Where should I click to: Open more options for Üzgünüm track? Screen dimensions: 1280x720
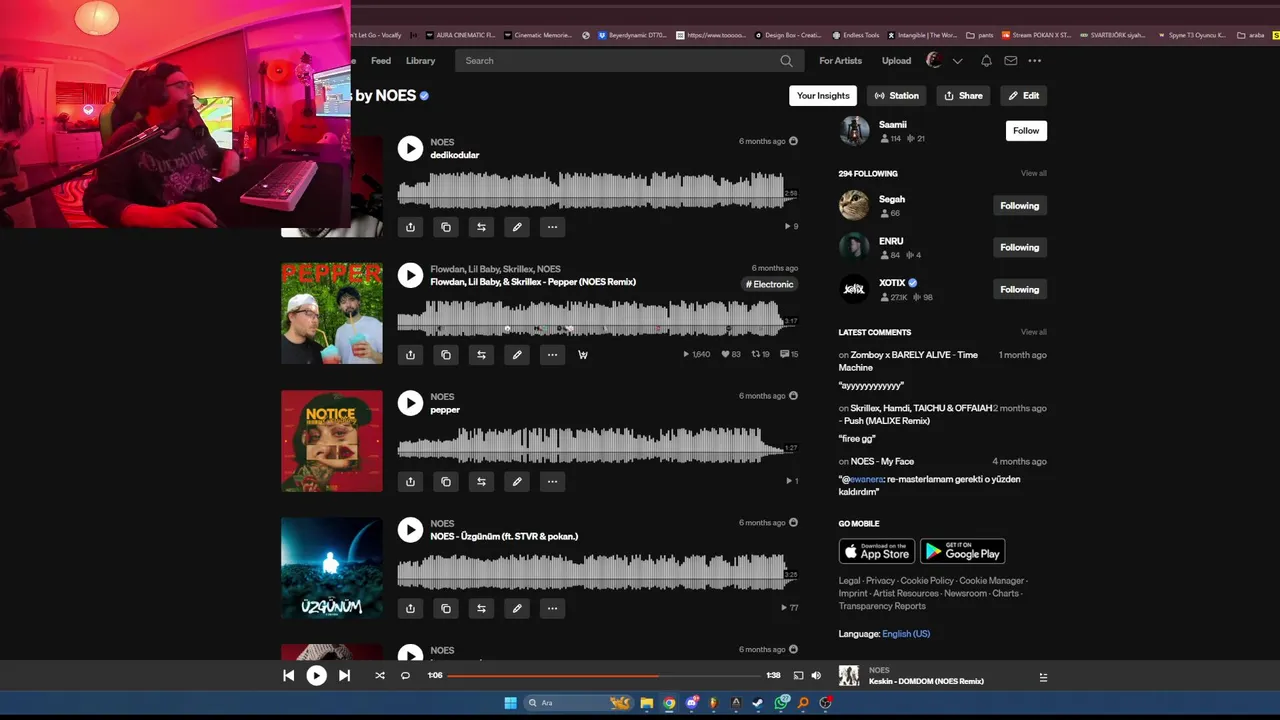click(552, 608)
